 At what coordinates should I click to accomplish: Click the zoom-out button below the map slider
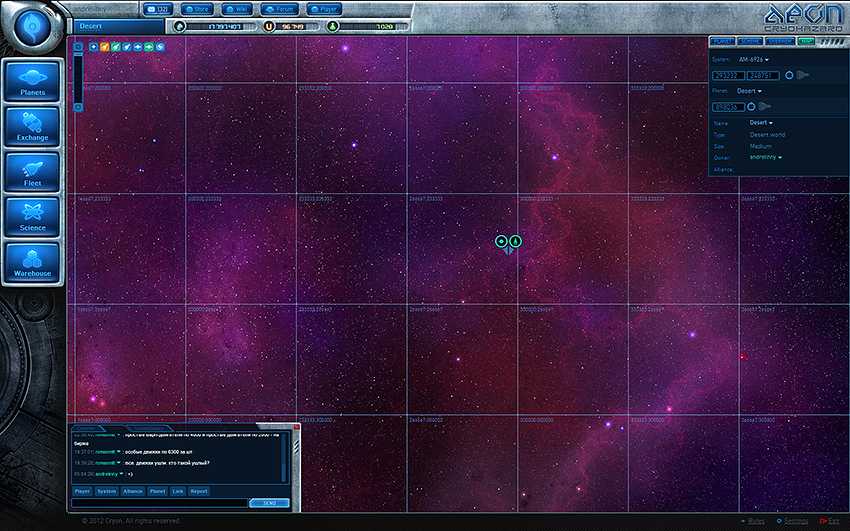pyautogui.click(x=78, y=107)
